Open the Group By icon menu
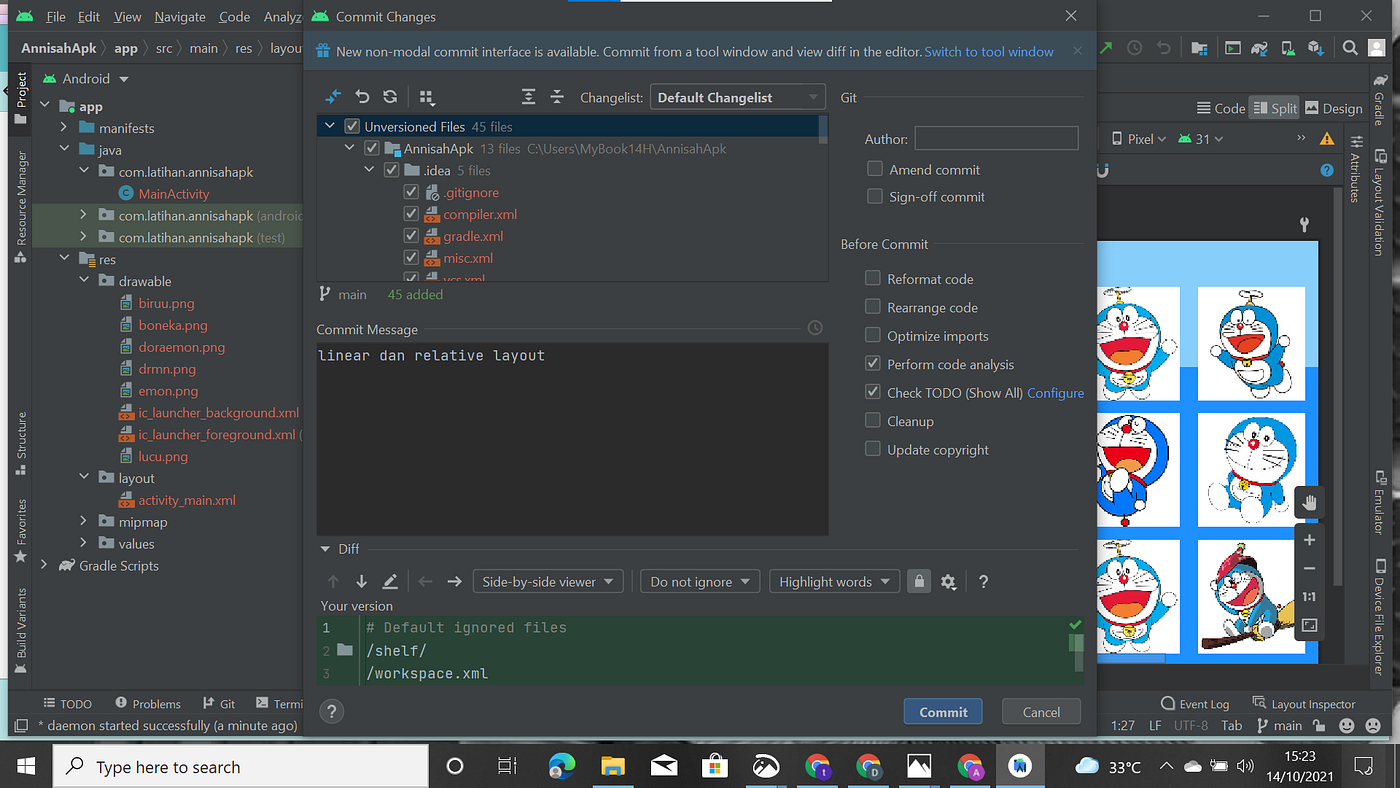This screenshot has width=1400, height=788. click(427, 97)
